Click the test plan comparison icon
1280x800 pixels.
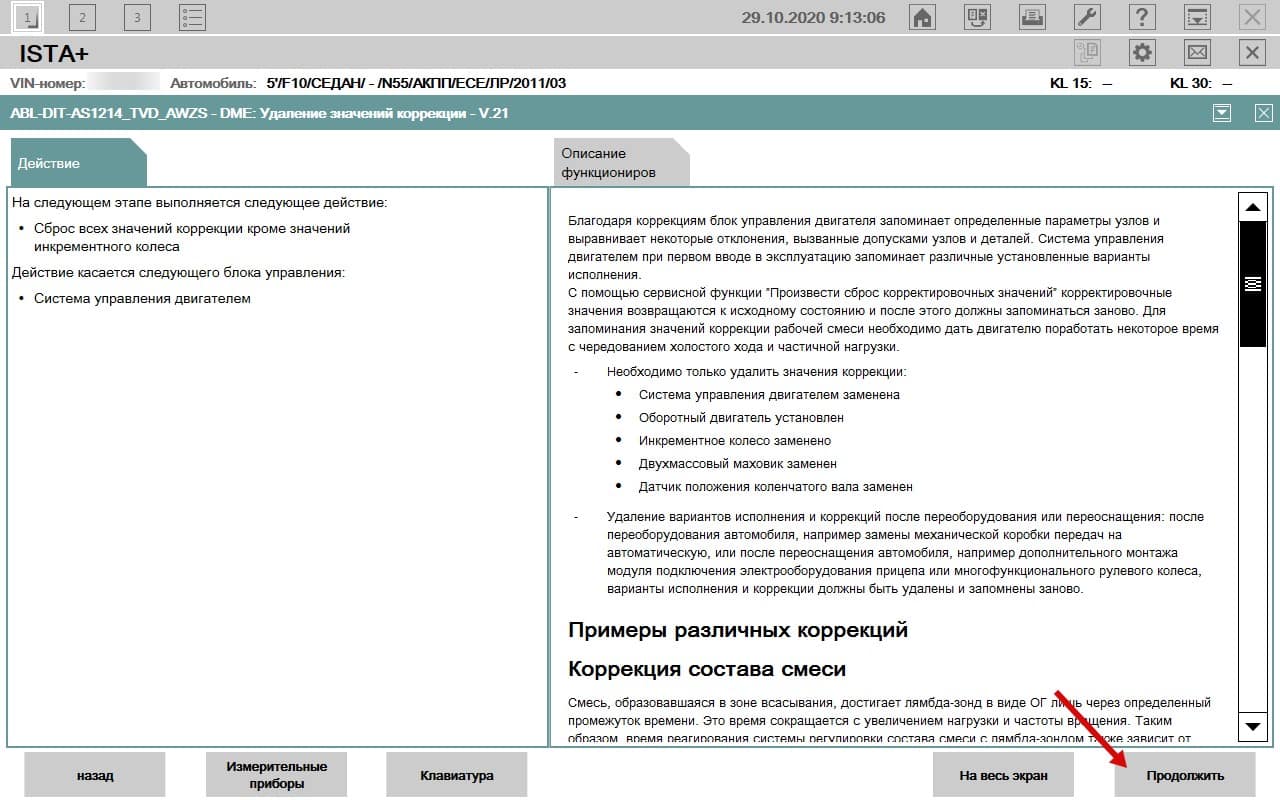(x=977, y=17)
